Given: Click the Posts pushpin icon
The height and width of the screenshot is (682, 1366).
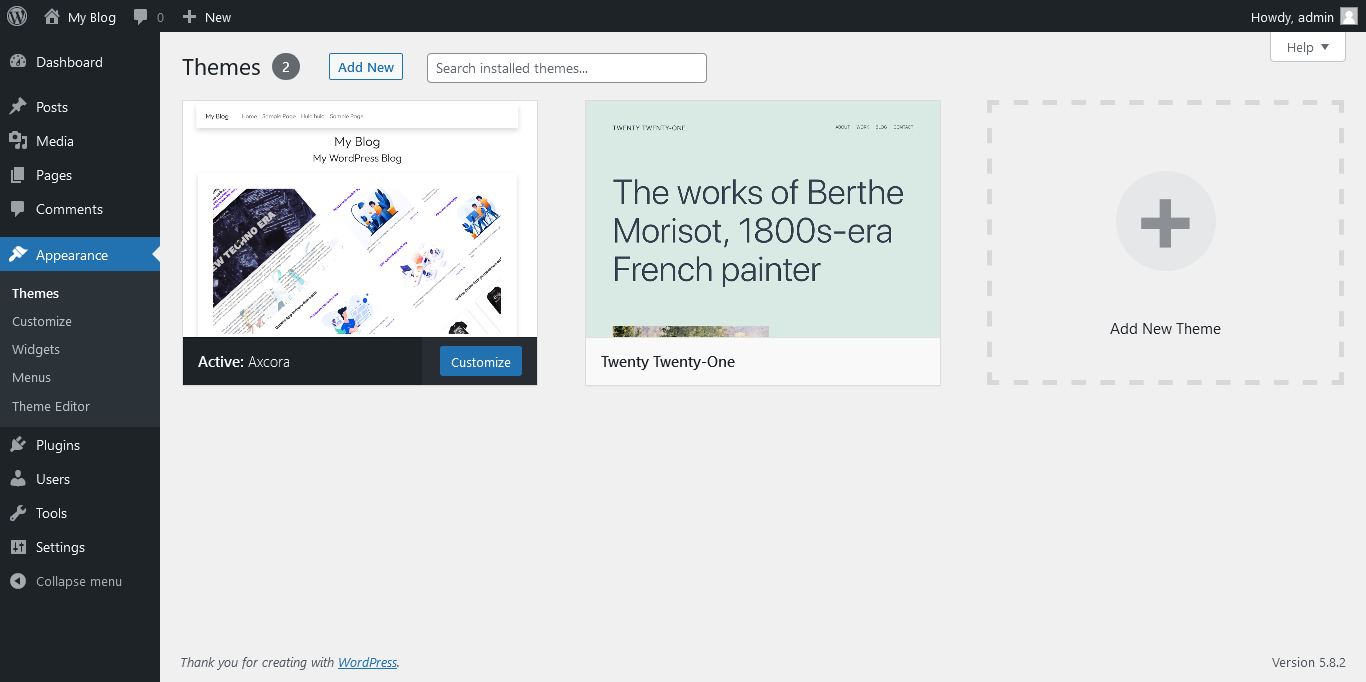Looking at the screenshot, I should pos(18,107).
